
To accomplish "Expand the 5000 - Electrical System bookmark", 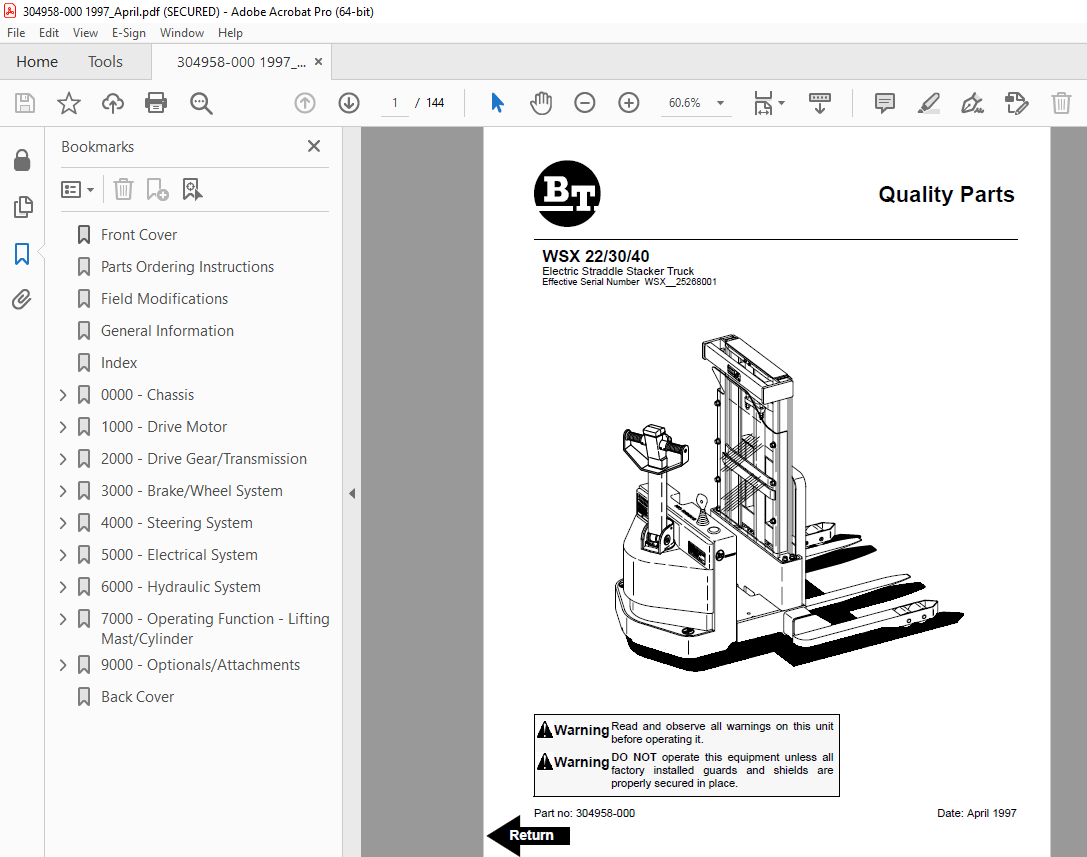I will (63, 555).
